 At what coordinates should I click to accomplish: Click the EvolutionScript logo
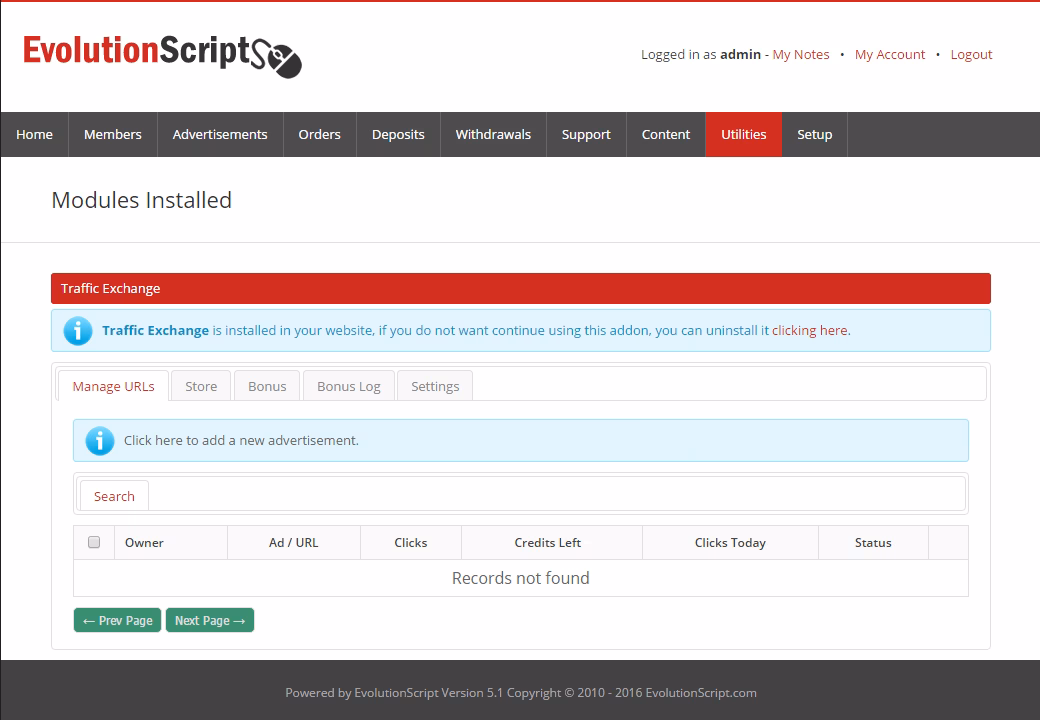162,56
